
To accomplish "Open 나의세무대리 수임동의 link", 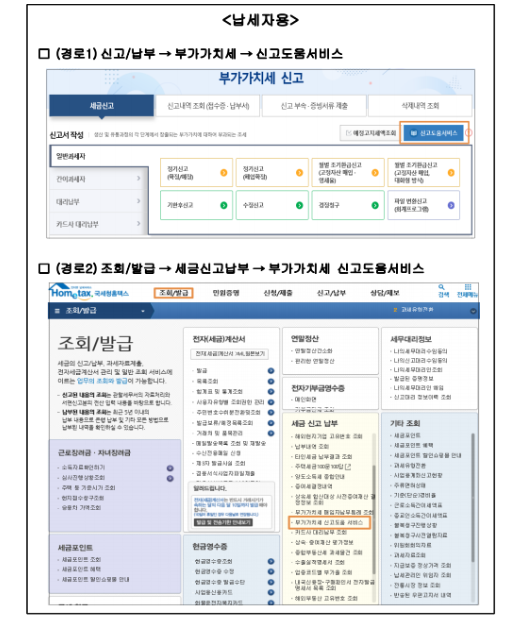I will (420, 351).
